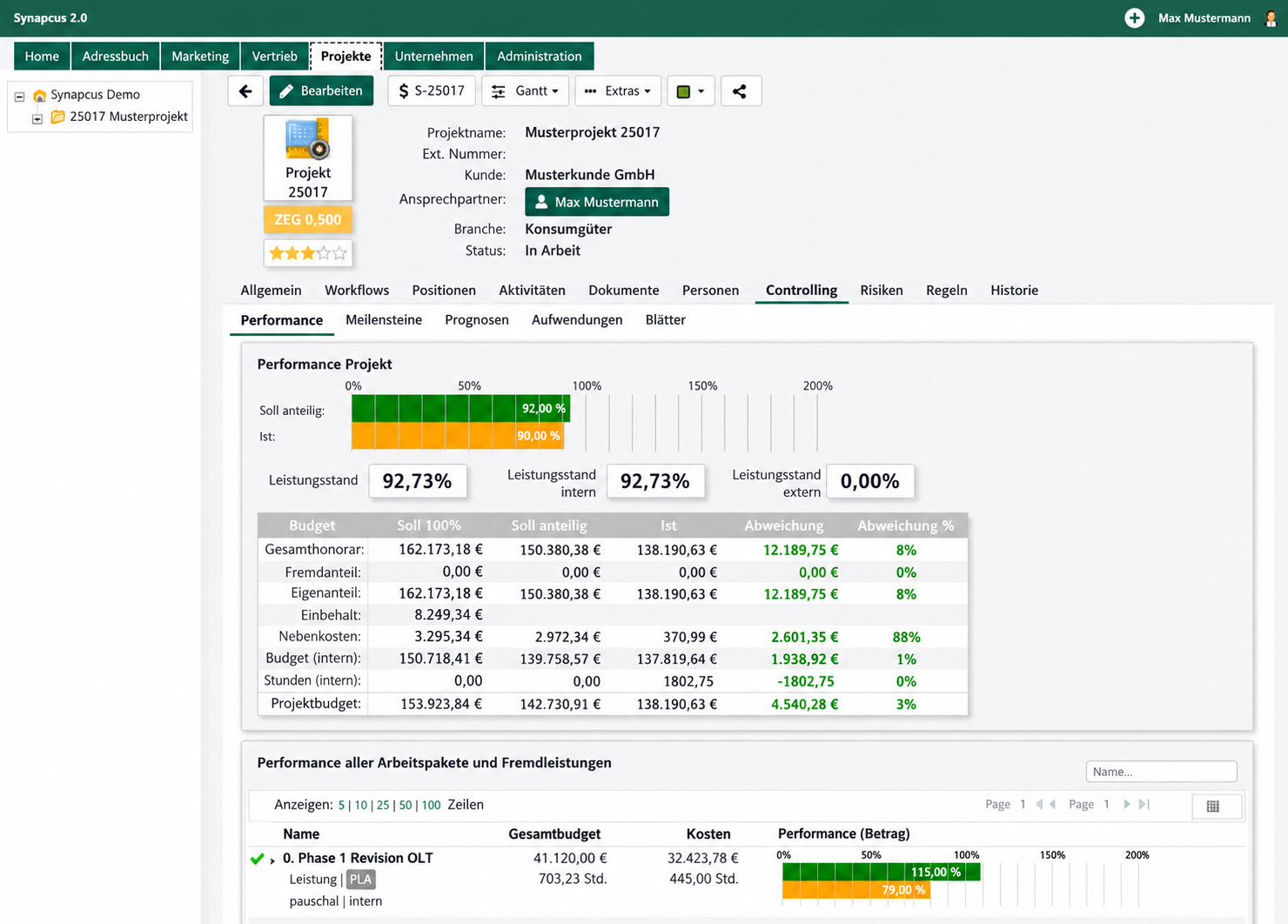Expand the Phase 1 Revision OLT row arrow
The image size is (1288, 924).
tap(272, 860)
